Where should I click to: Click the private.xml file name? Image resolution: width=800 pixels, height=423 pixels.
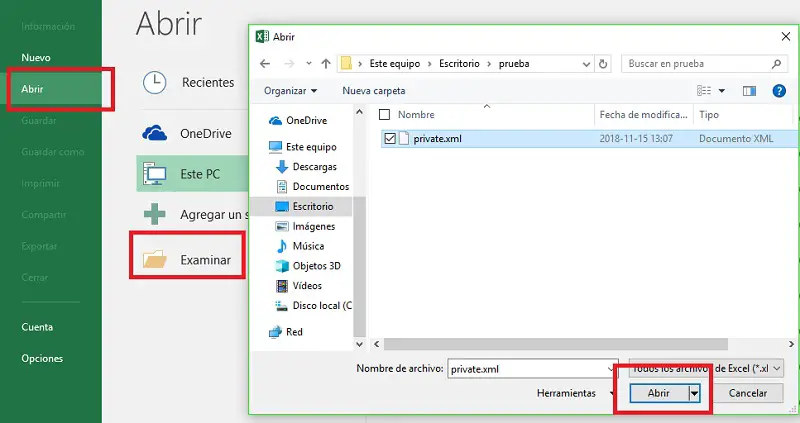click(437, 139)
